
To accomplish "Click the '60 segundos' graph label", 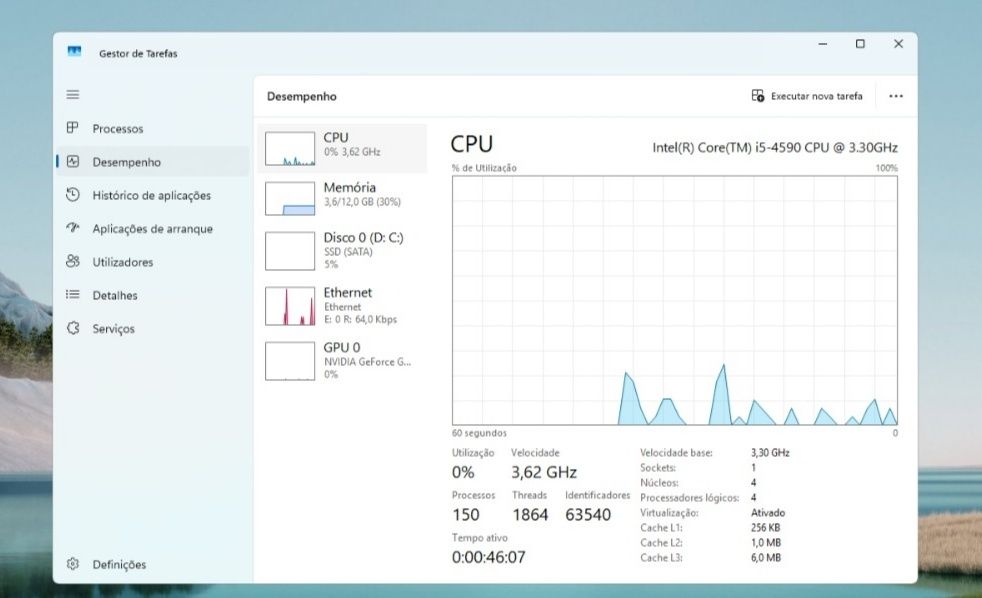I will coord(479,433).
